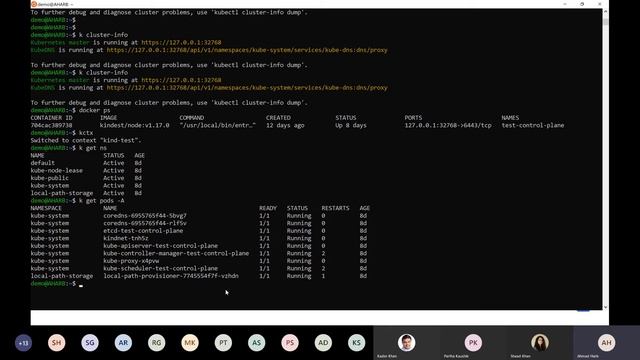Click 'Switched to context "kind-test"' line
This screenshot has width=640, height=360.
86,140
